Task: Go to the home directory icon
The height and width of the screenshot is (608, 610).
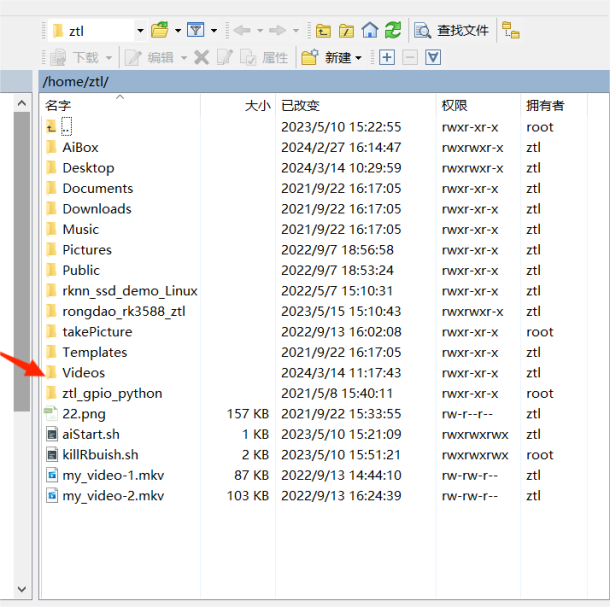Action: pos(370,30)
